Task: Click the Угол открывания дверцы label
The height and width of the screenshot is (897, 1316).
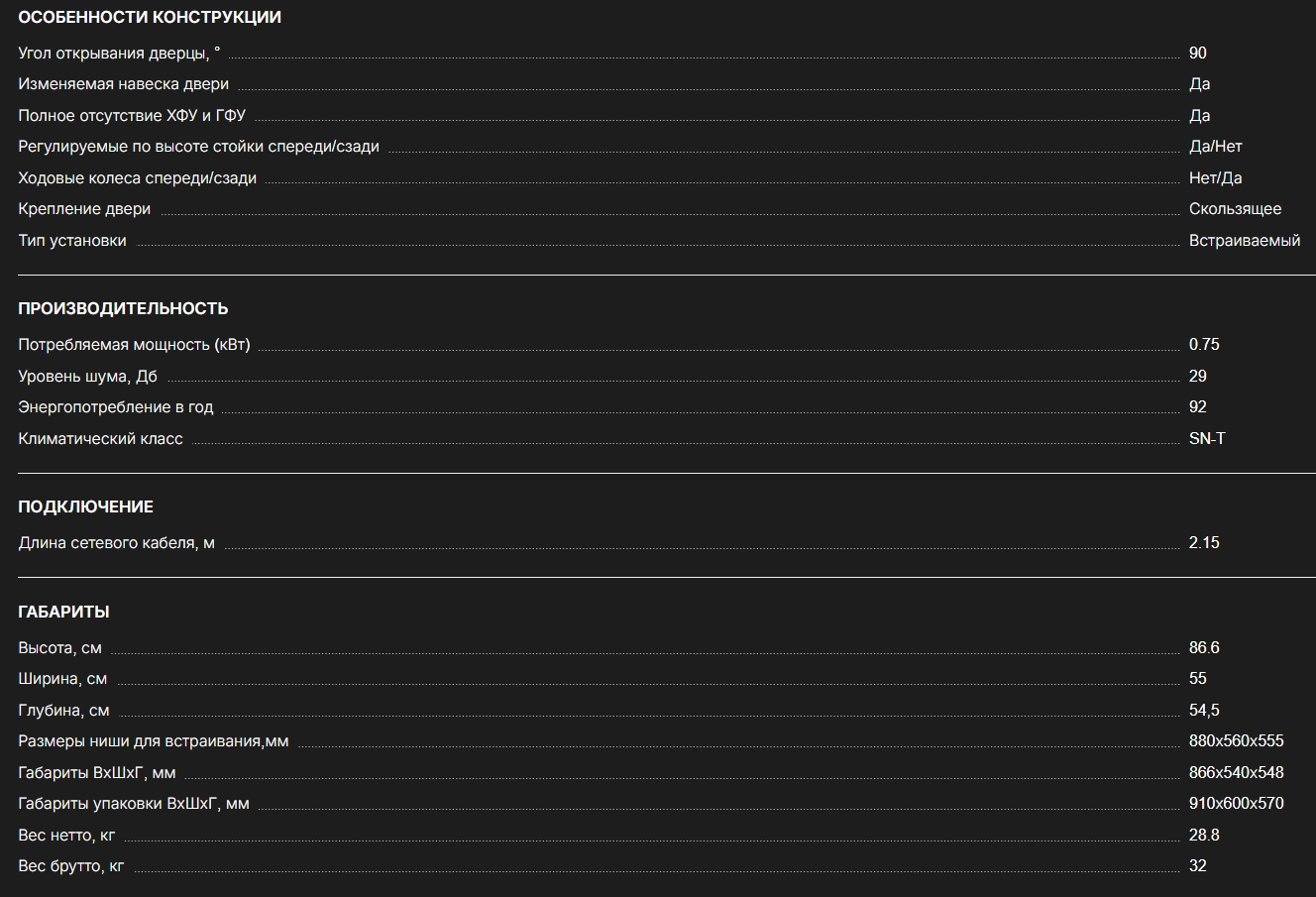Action: click(x=119, y=53)
